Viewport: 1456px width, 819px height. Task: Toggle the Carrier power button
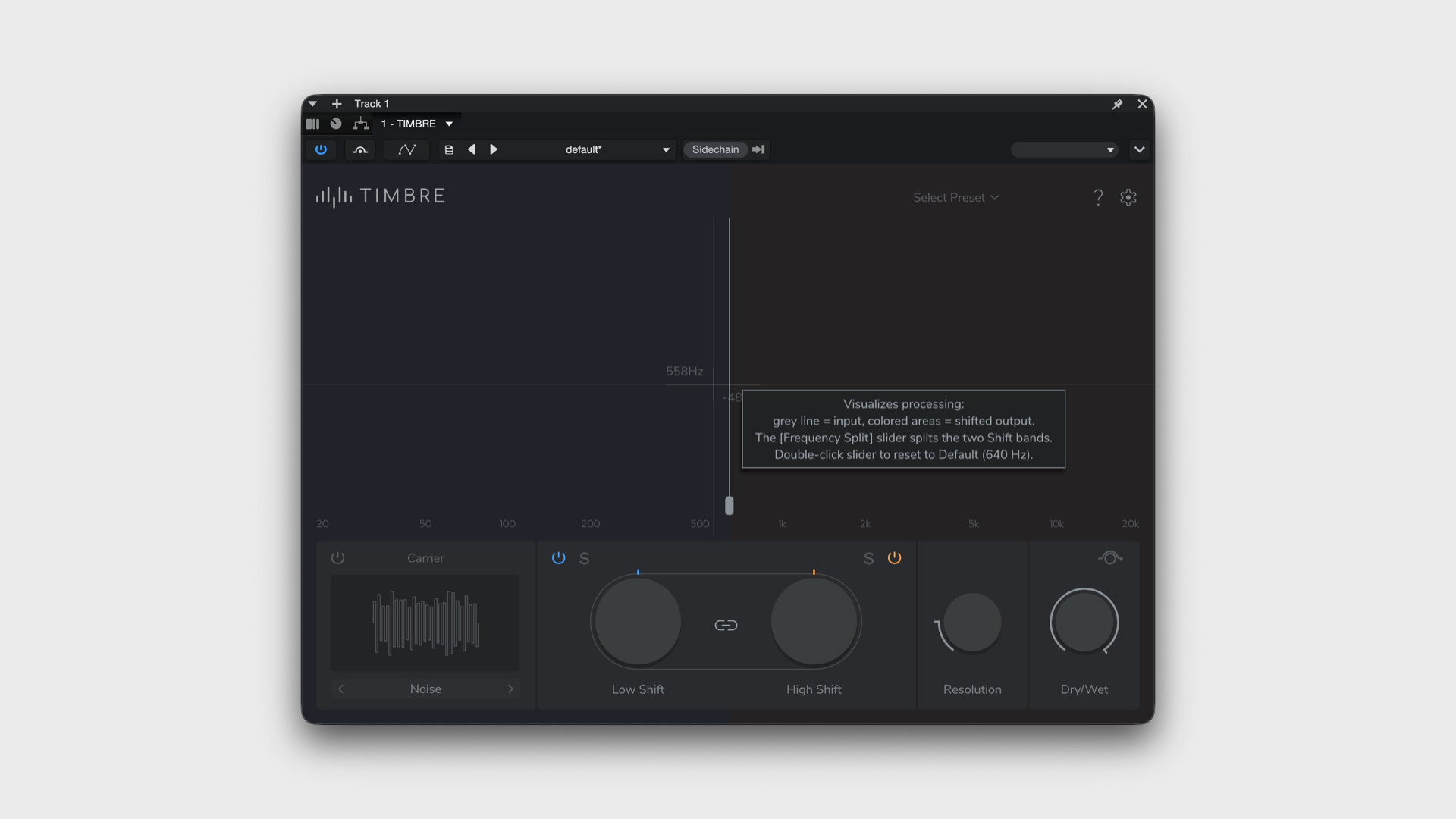(338, 558)
